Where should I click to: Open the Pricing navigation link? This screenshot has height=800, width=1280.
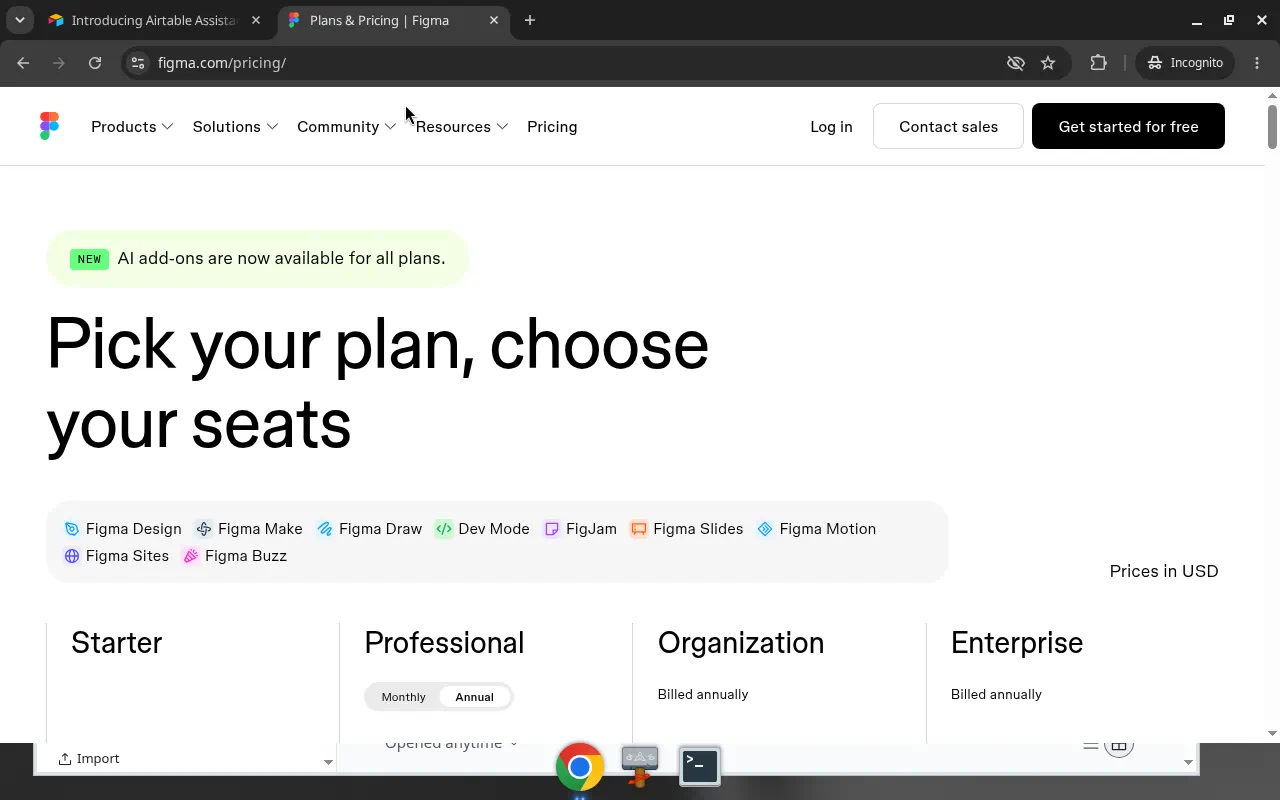coord(552,127)
